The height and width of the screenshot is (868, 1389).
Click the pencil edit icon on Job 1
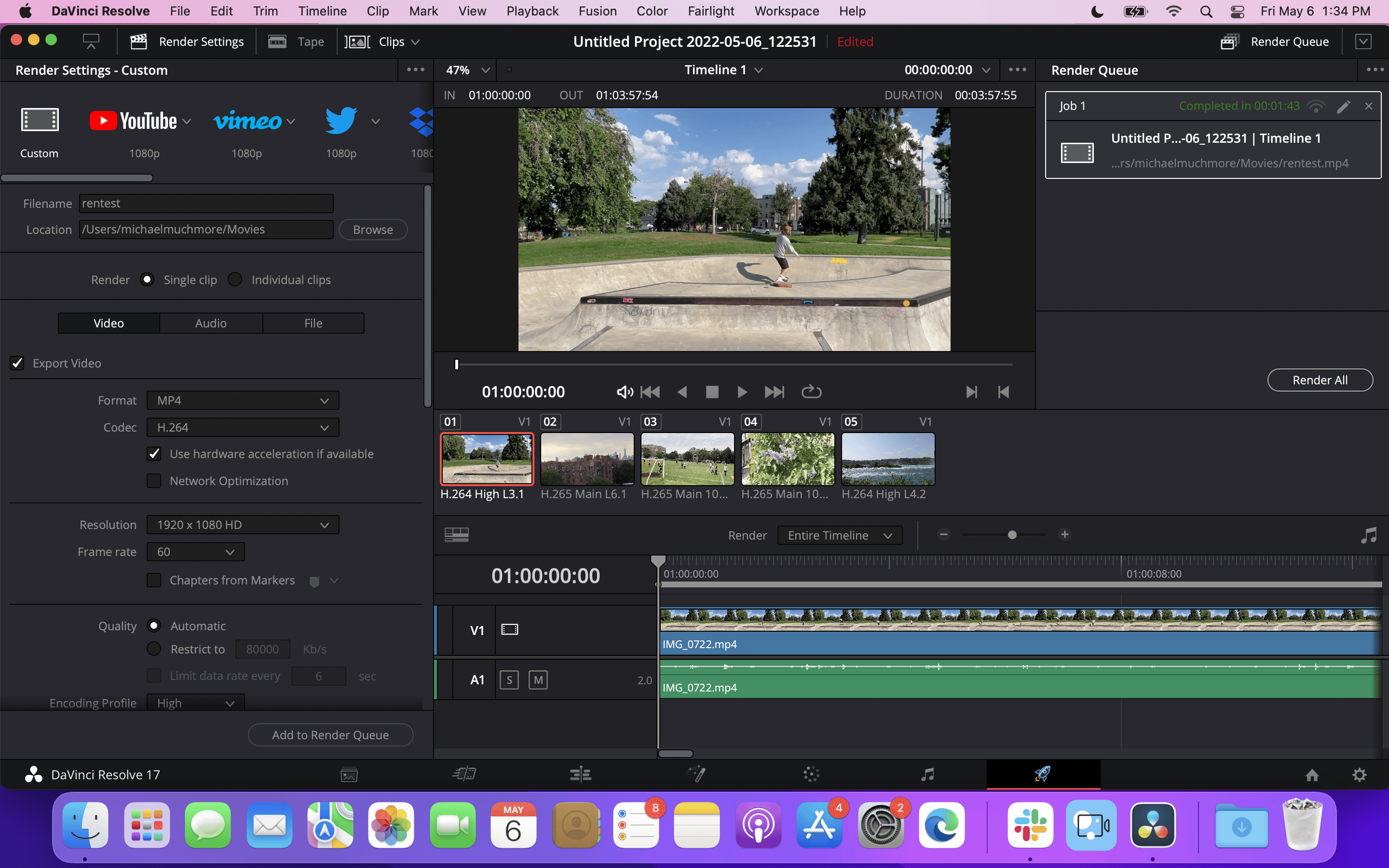pos(1343,106)
